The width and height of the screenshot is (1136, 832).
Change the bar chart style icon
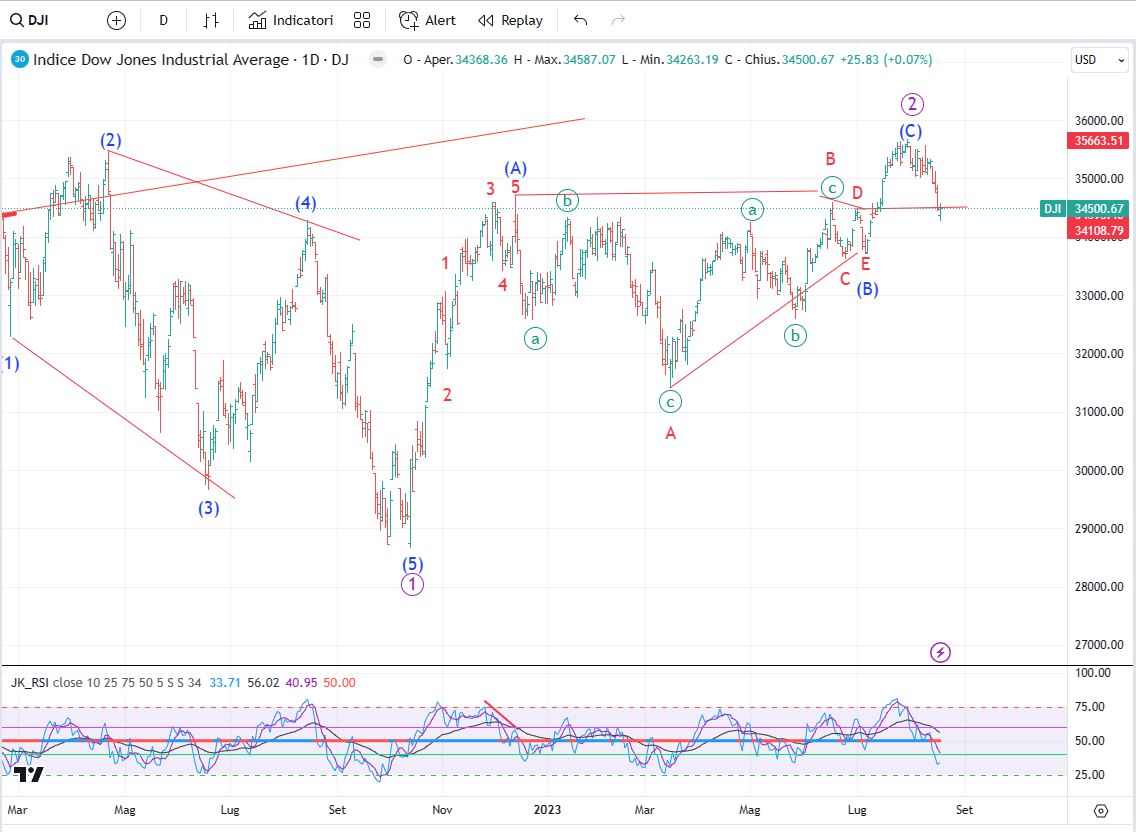pos(211,20)
